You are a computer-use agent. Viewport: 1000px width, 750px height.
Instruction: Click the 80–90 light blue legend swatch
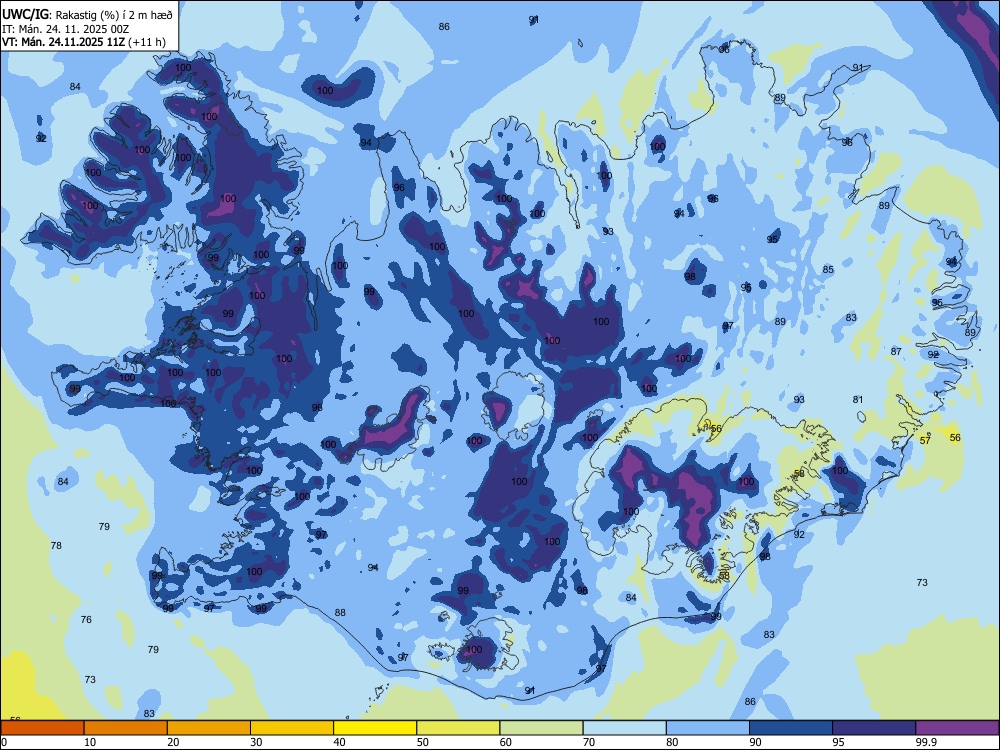[x=708, y=728]
